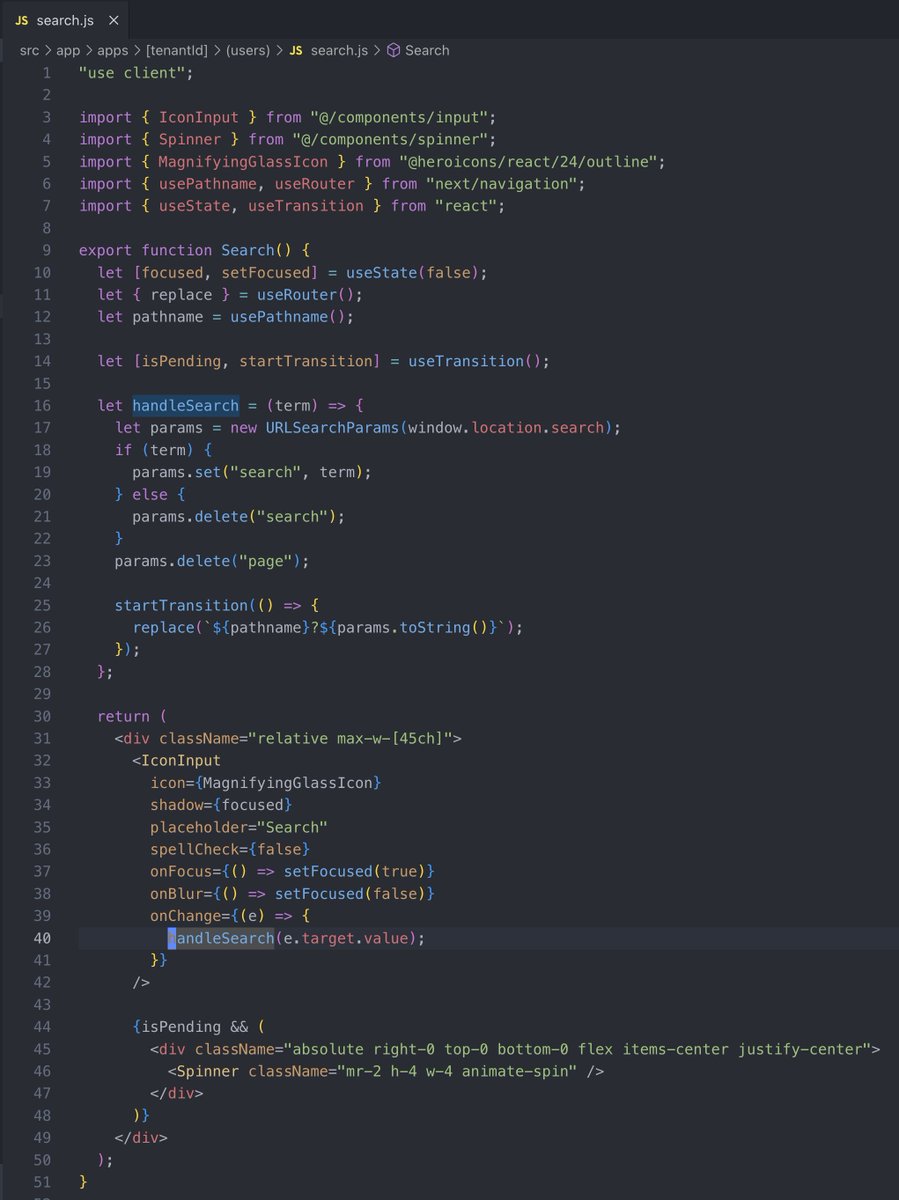The width and height of the screenshot is (899, 1200).
Task: Open the (users) breadcrumb segment
Action: click(250, 50)
